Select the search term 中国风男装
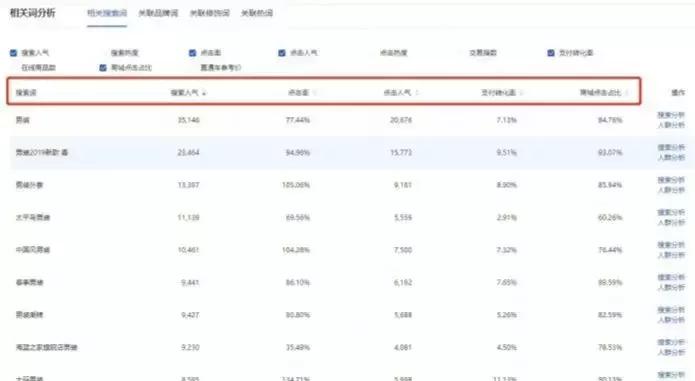Image resolution: width=695 pixels, height=381 pixels. (x=33, y=250)
